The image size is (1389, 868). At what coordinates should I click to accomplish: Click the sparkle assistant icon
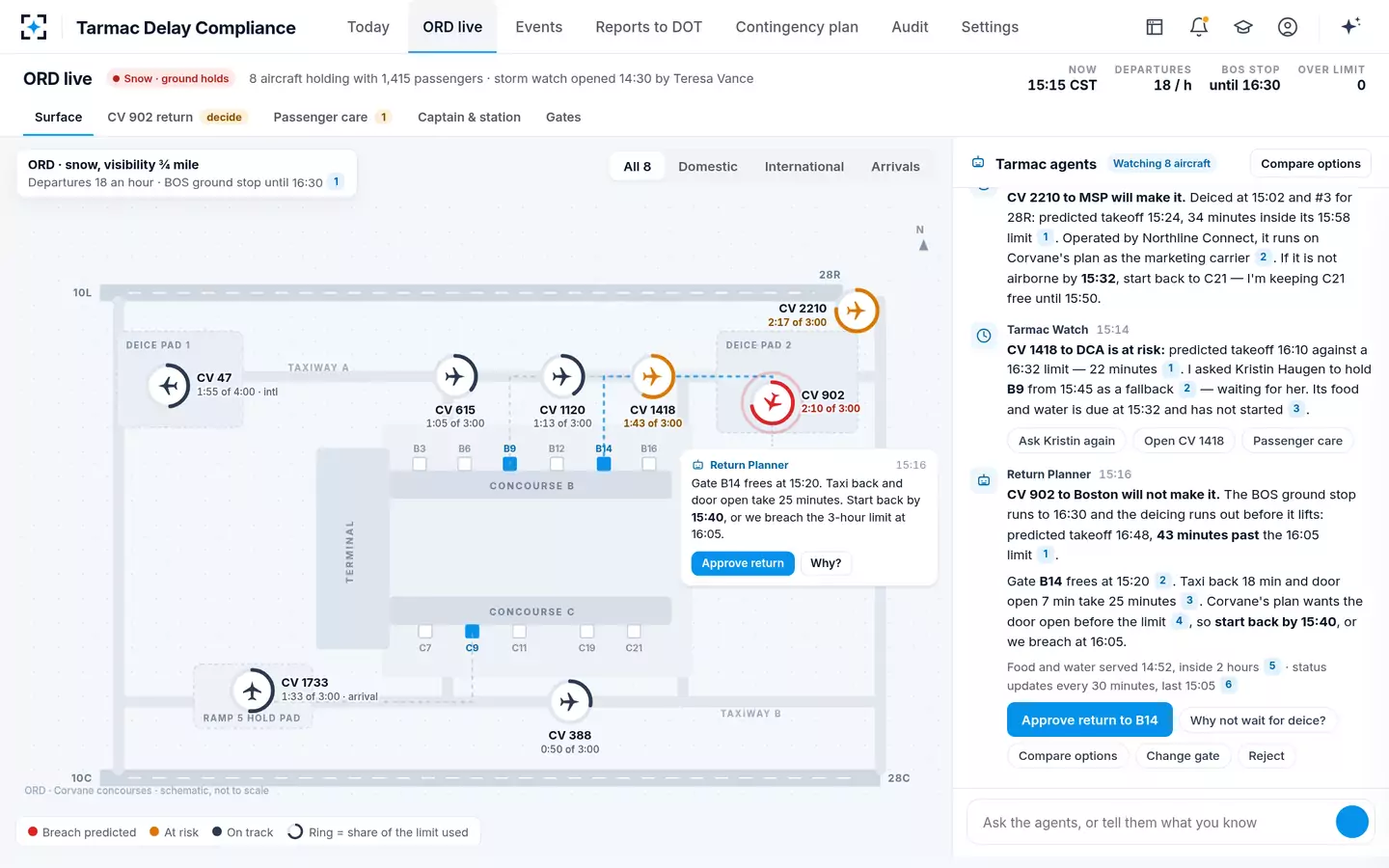point(1350,26)
